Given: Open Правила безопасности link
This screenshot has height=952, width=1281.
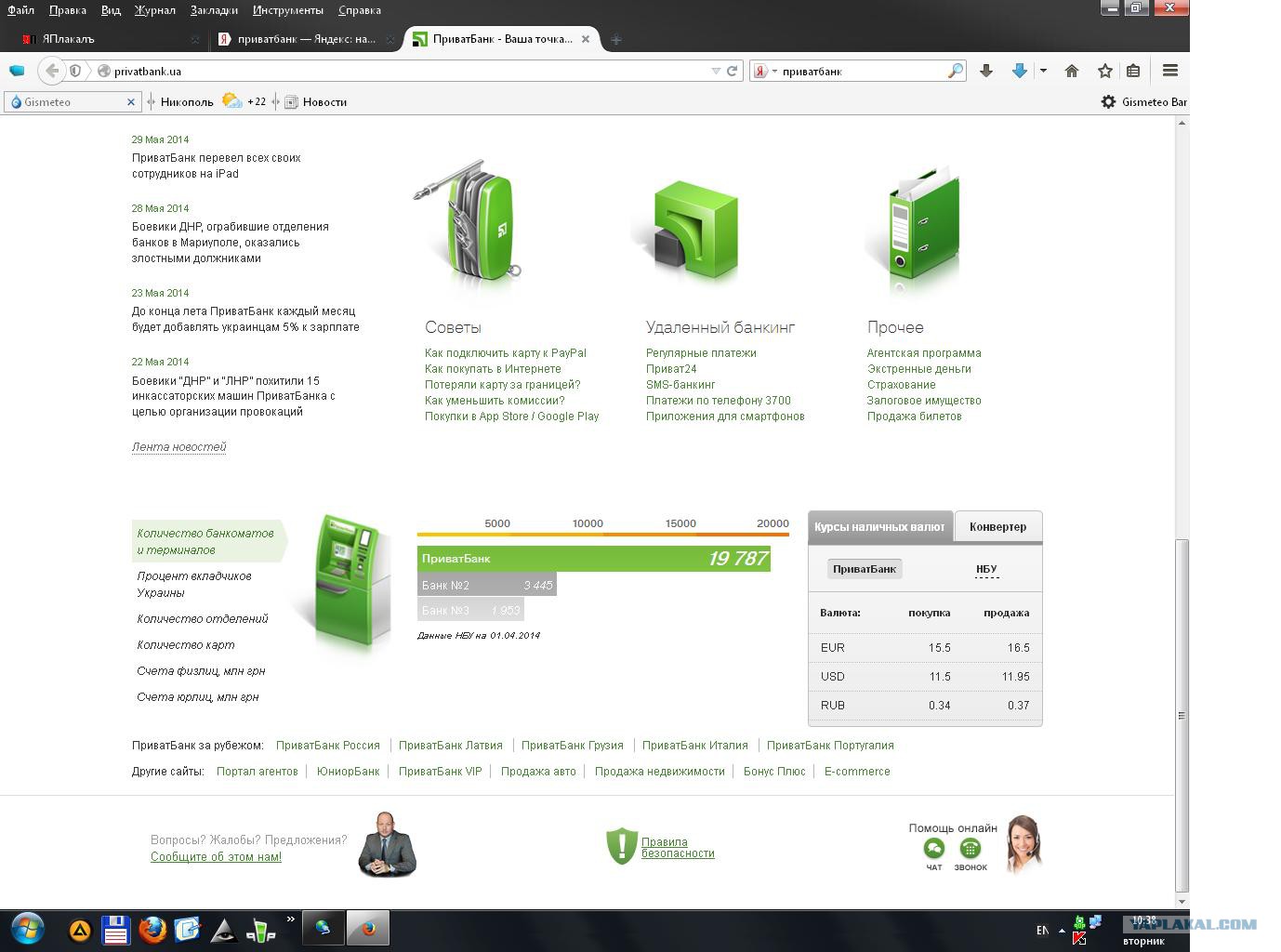Looking at the screenshot, I should 678,847.
